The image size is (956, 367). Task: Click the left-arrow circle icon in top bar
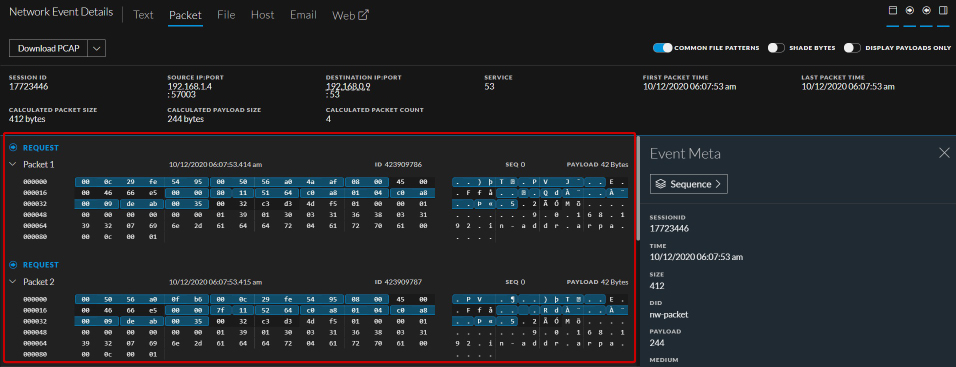(927, 10)
